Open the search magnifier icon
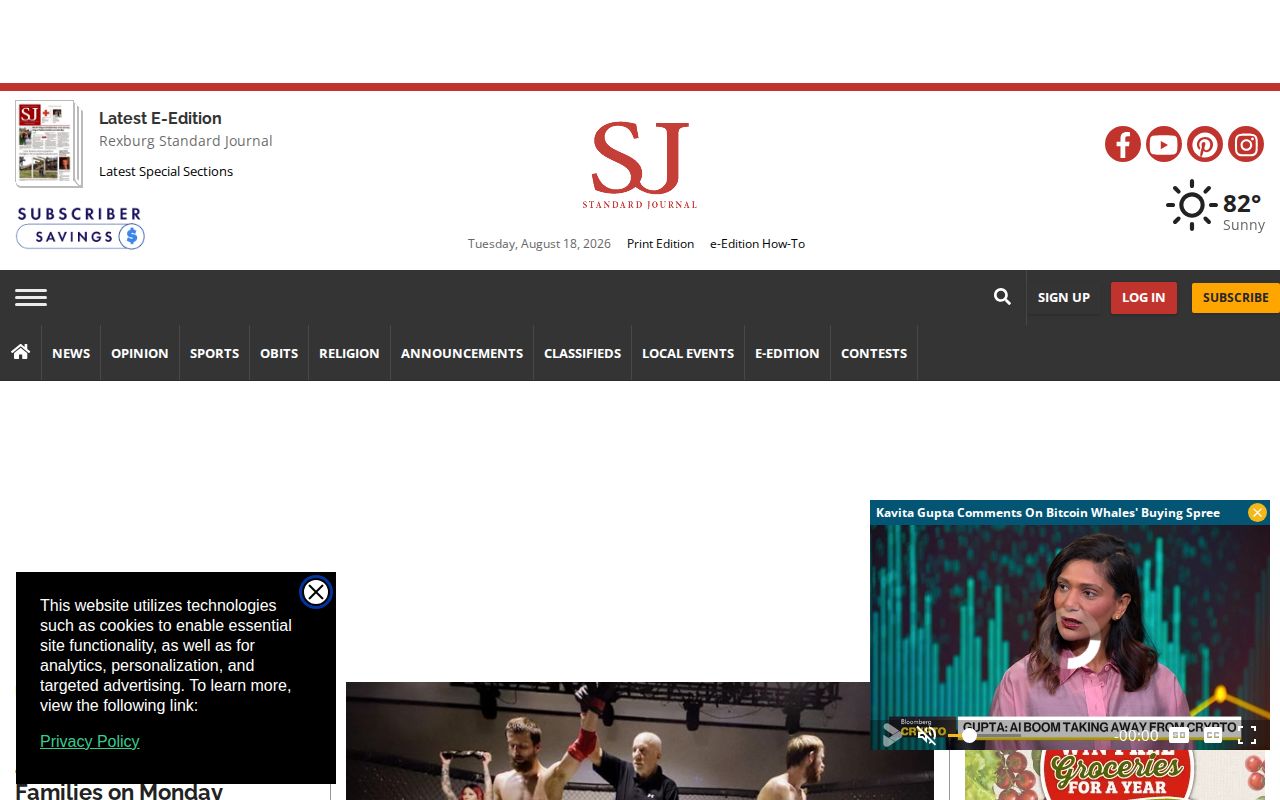The image size is (1280, 800). pos(1002,297)
